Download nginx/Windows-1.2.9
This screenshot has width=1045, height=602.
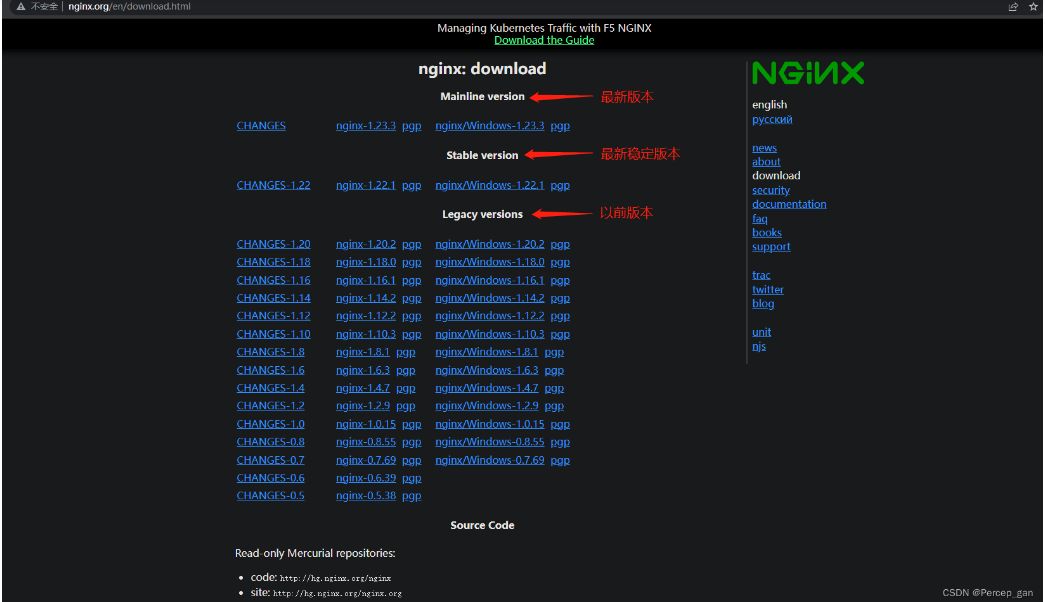pyautogui.click(x=487, y=405)
